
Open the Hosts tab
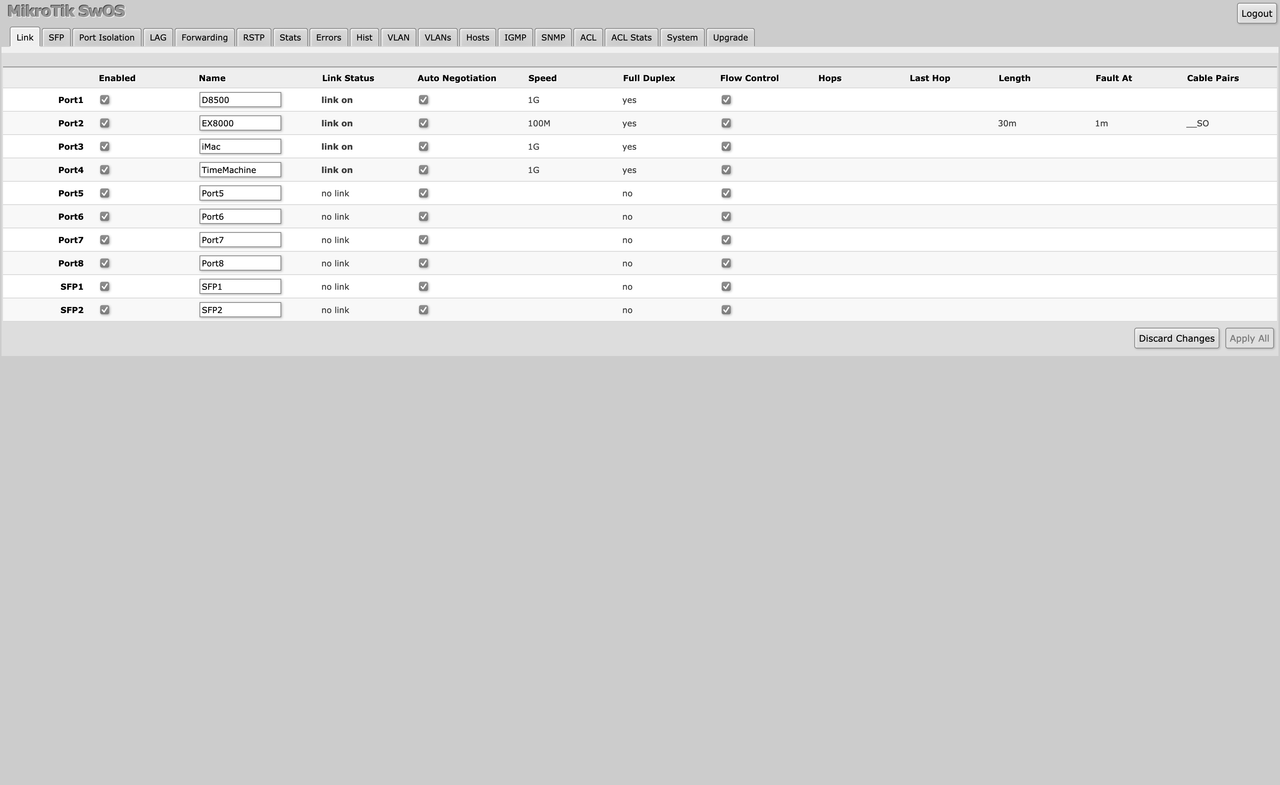(477, 37)
